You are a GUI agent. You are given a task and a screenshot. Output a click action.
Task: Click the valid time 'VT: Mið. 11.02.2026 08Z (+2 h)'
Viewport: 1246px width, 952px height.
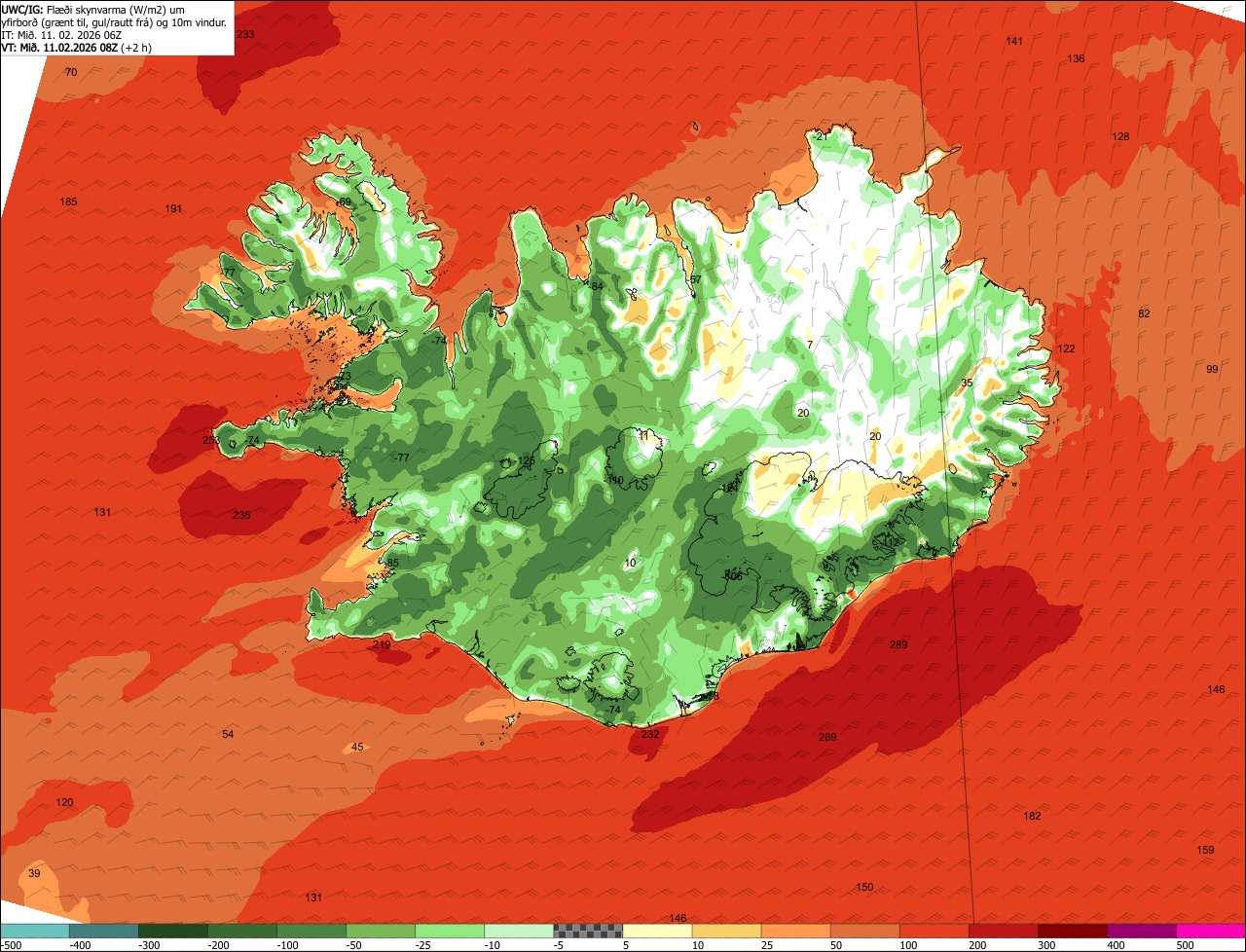[x=76, y=47]
